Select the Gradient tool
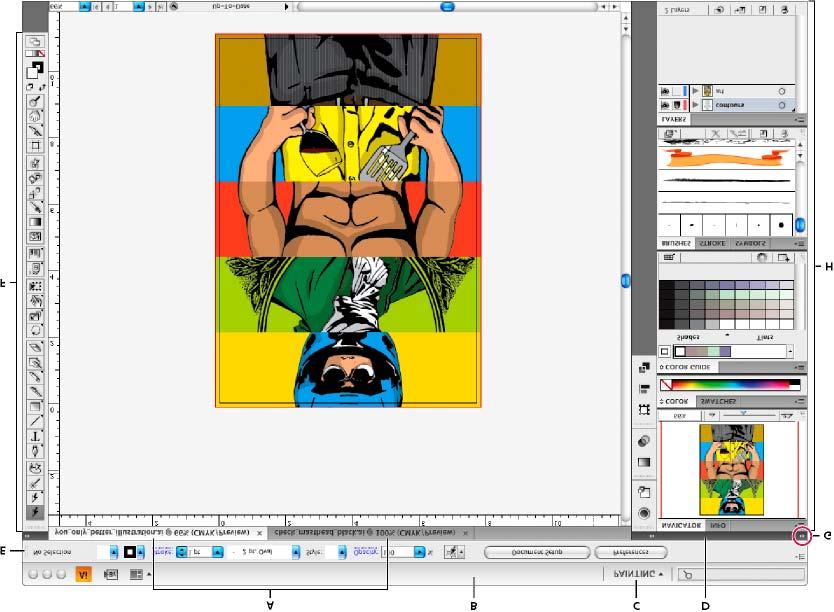This screenshot has height=612, width=834. 35,222
